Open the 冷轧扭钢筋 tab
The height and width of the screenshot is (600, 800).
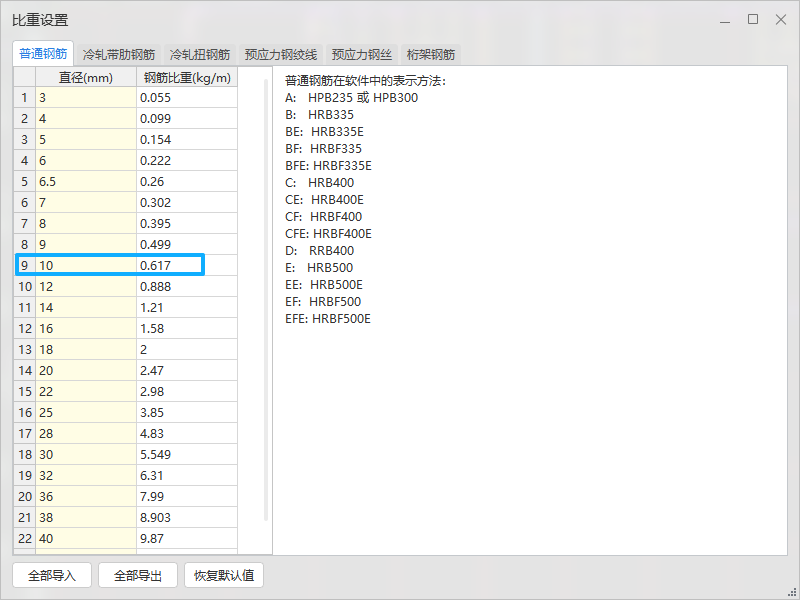pyautogui.click(x=198, y=54)
